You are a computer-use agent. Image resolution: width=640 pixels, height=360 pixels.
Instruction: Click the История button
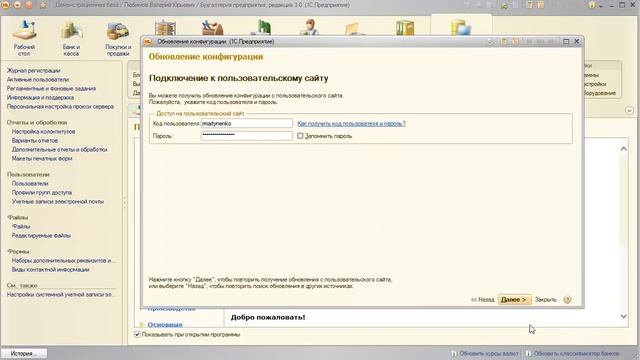tap(23, 353)
